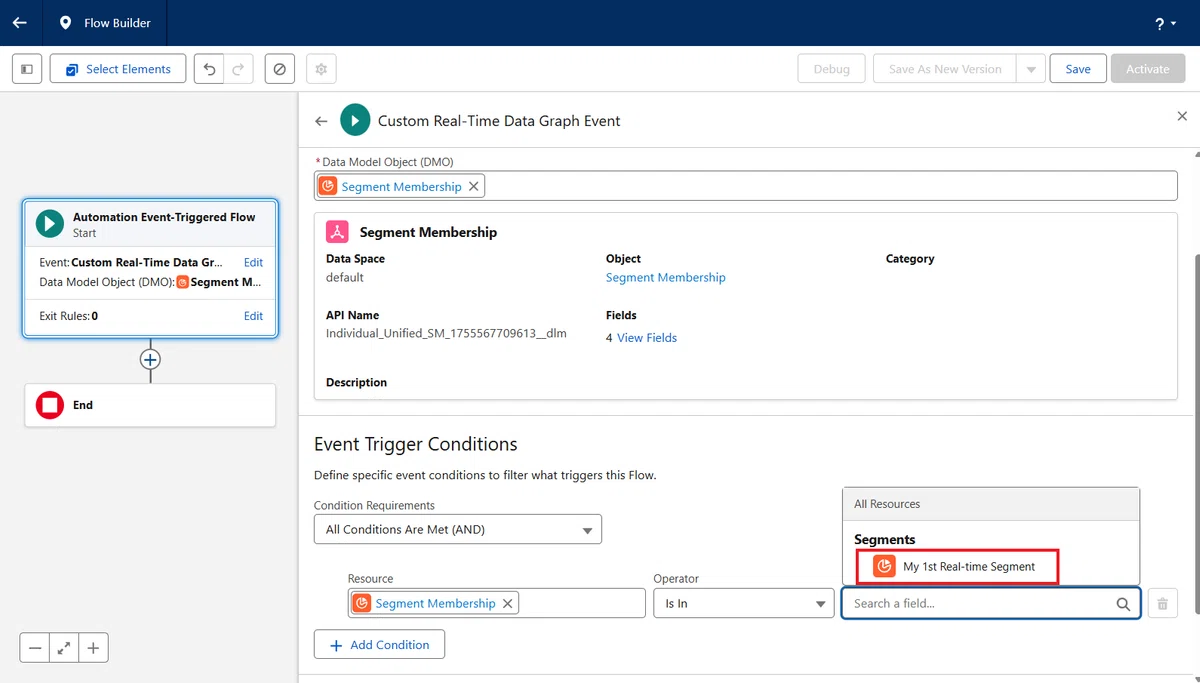
Task: Select My 1st Real-time Segment option
Action: [x=958, y=566]
